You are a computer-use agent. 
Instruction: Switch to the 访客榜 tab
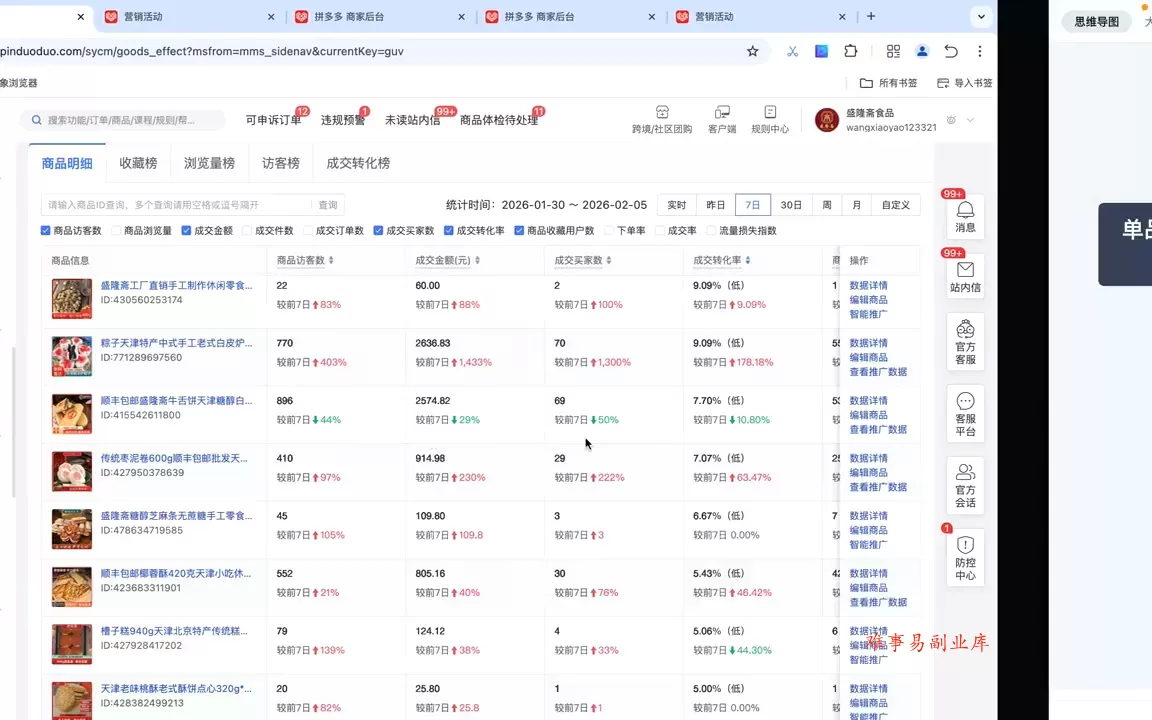pyautogui.click(x=281, y=163)
